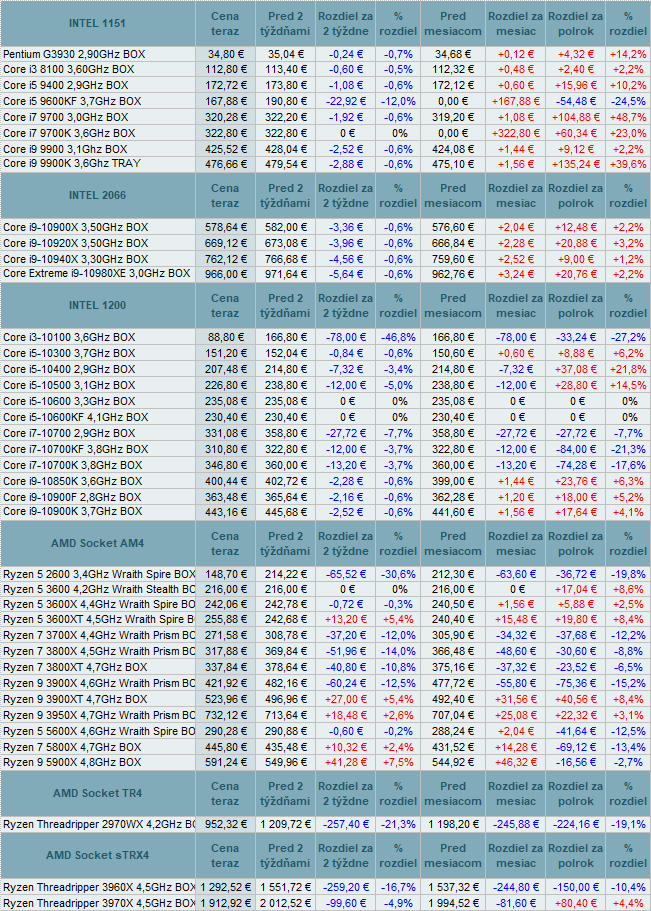Click the Core i7 9700K 3,6GHz BOX name
This screenshot has height=911, width=651.
coord(69,133)
